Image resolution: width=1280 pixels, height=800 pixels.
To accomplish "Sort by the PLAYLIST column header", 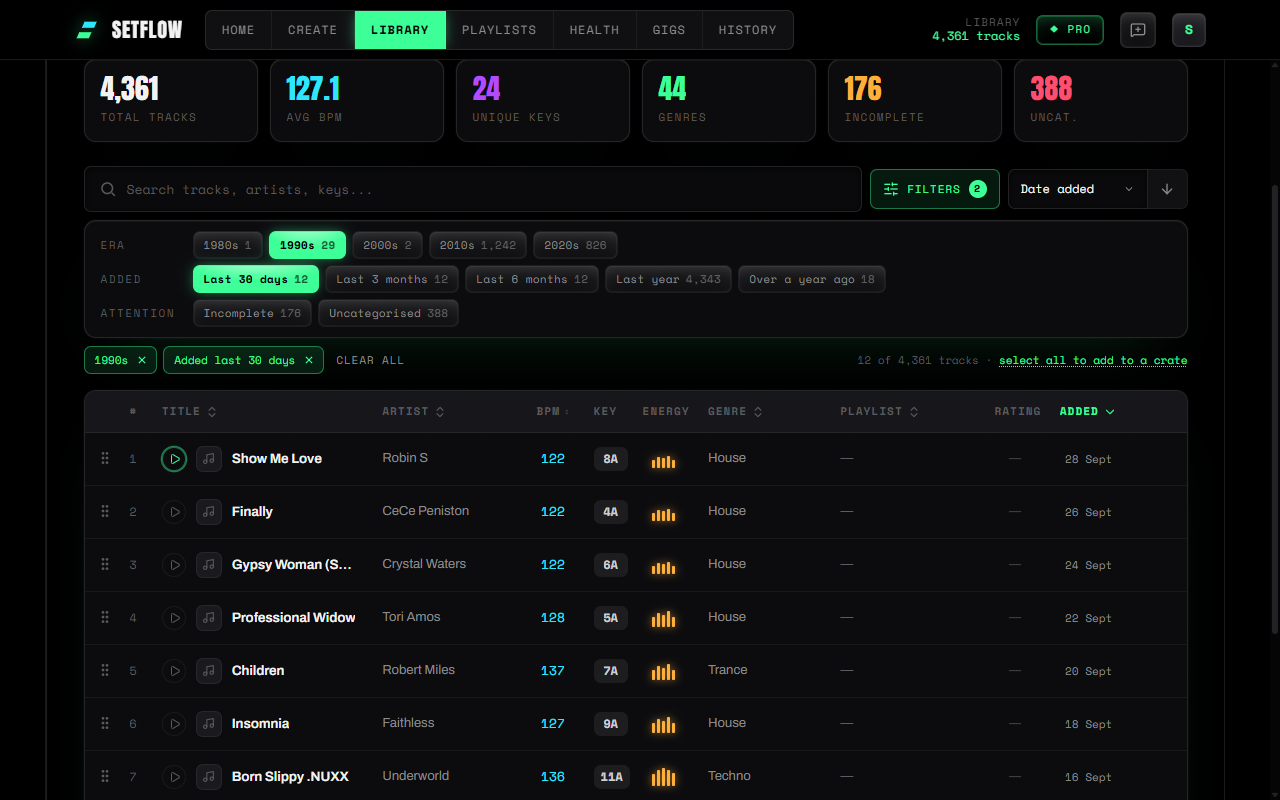I will pyautogui.click(x=879, y=411).
